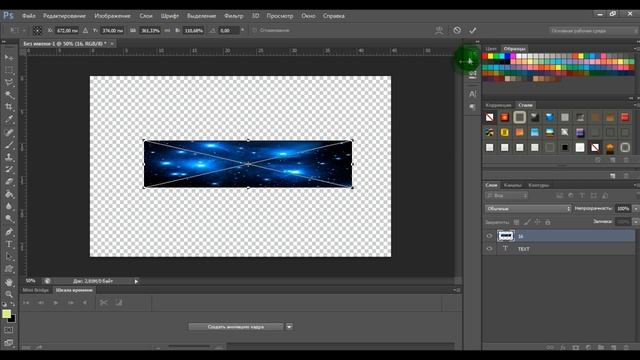This screenshot has height=360, width=640.
Task: Swap foreground and background colors
Action: (x=13, y=304)
